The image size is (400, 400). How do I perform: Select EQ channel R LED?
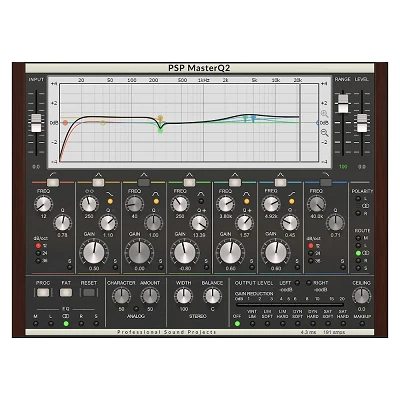pos(81,323)
